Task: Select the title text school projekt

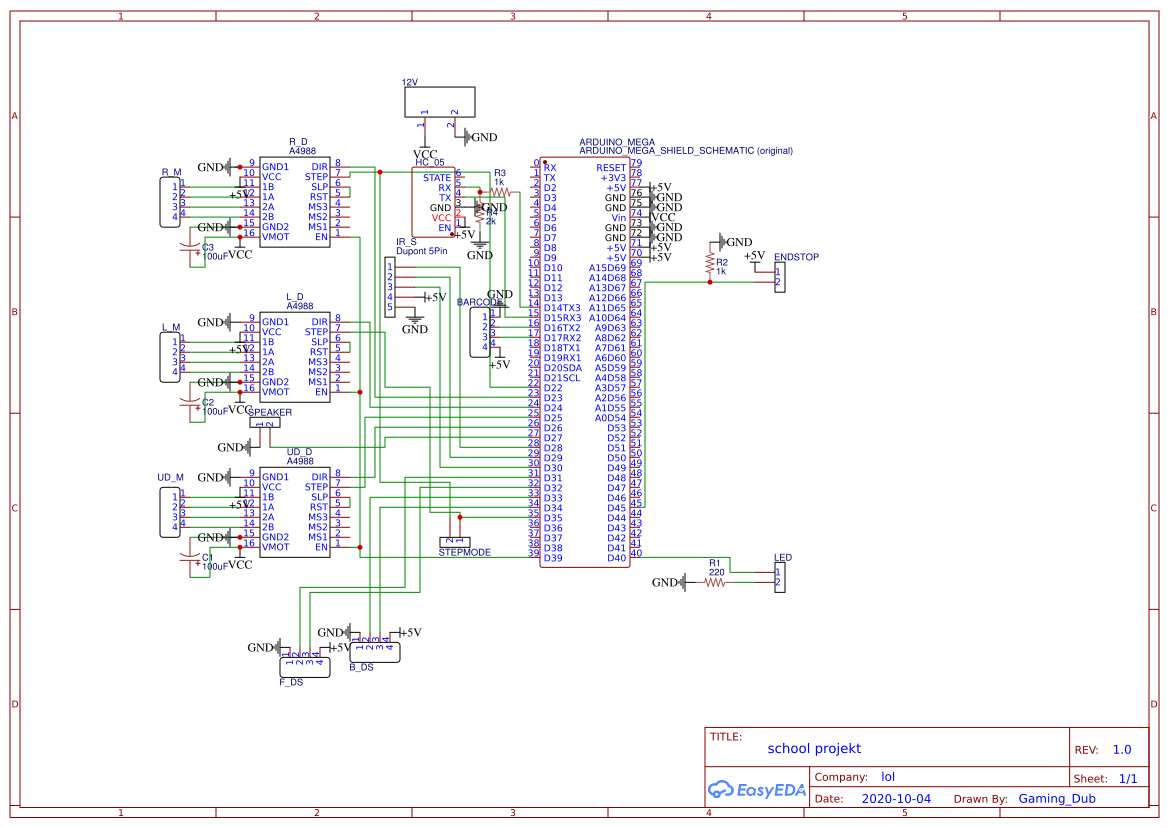Action: click(x=814, y=748)
